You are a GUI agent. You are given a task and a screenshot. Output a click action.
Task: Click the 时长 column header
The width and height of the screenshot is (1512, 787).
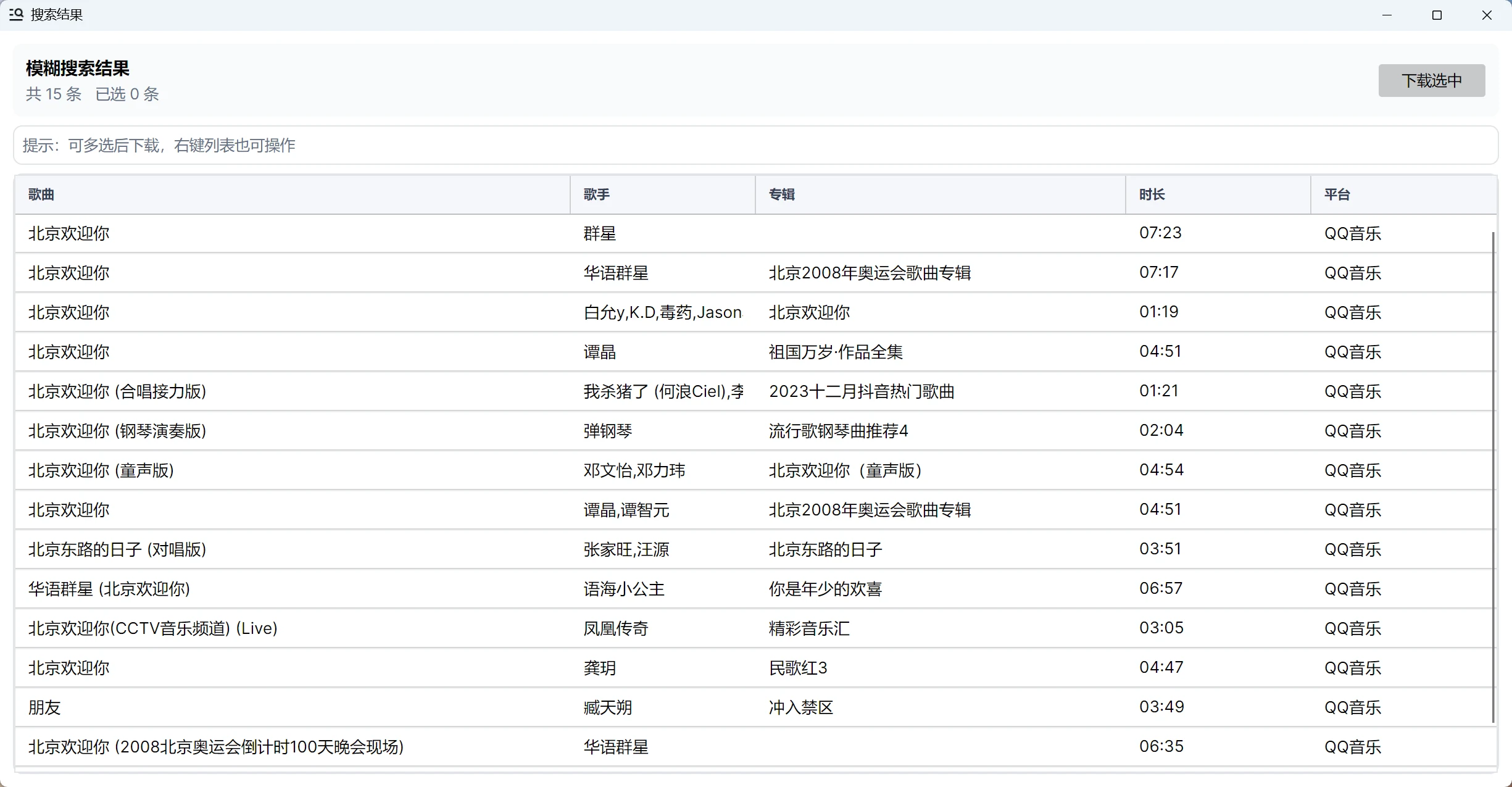point(1218,194)
